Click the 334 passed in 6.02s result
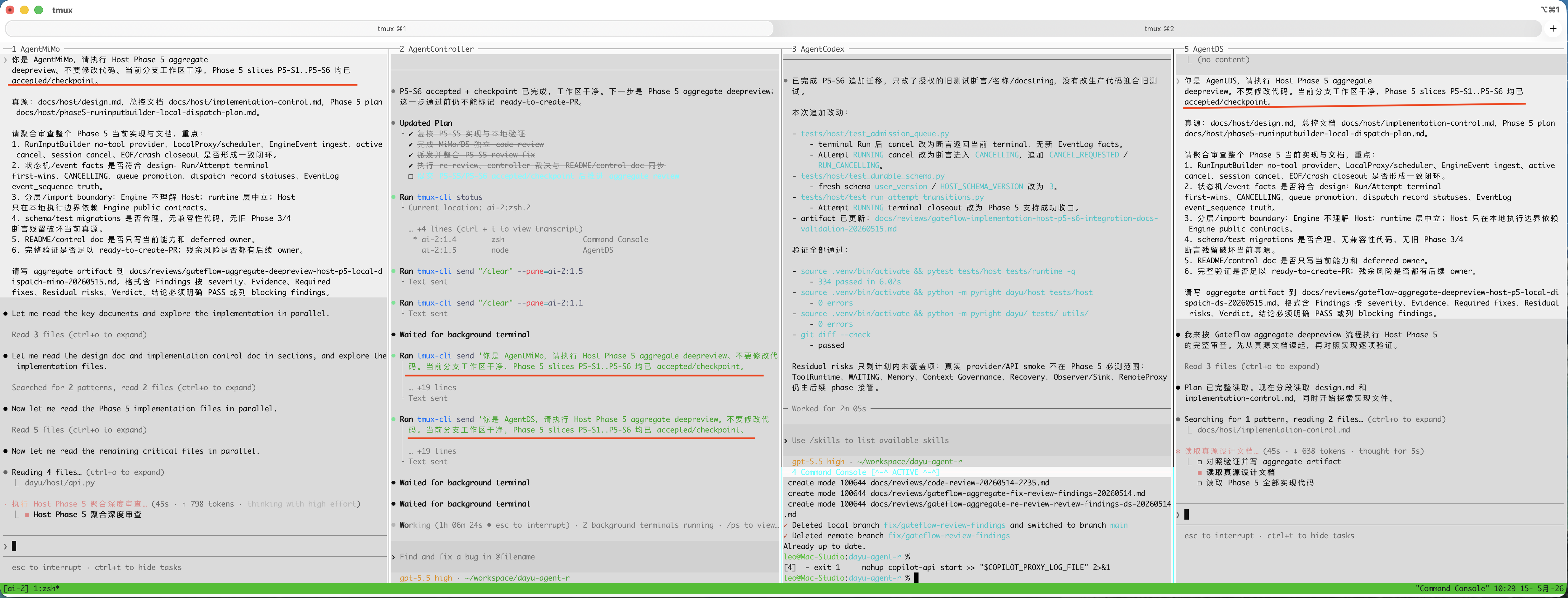Viewport: 1568px width, 598px height. (859, 282)
